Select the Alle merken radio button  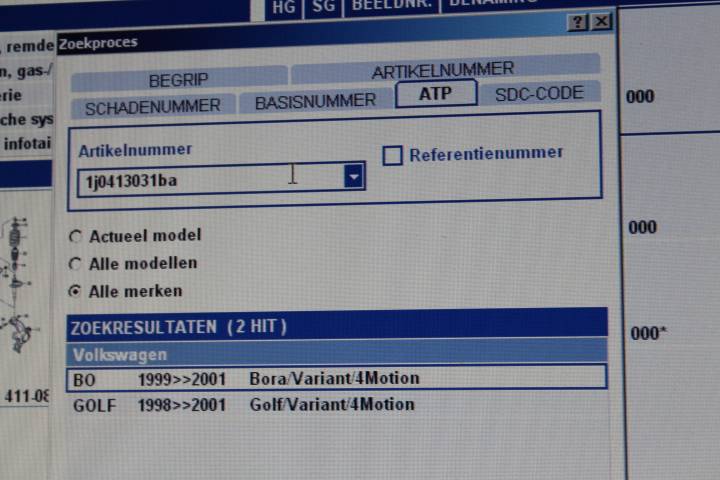[x=75, y=291]
